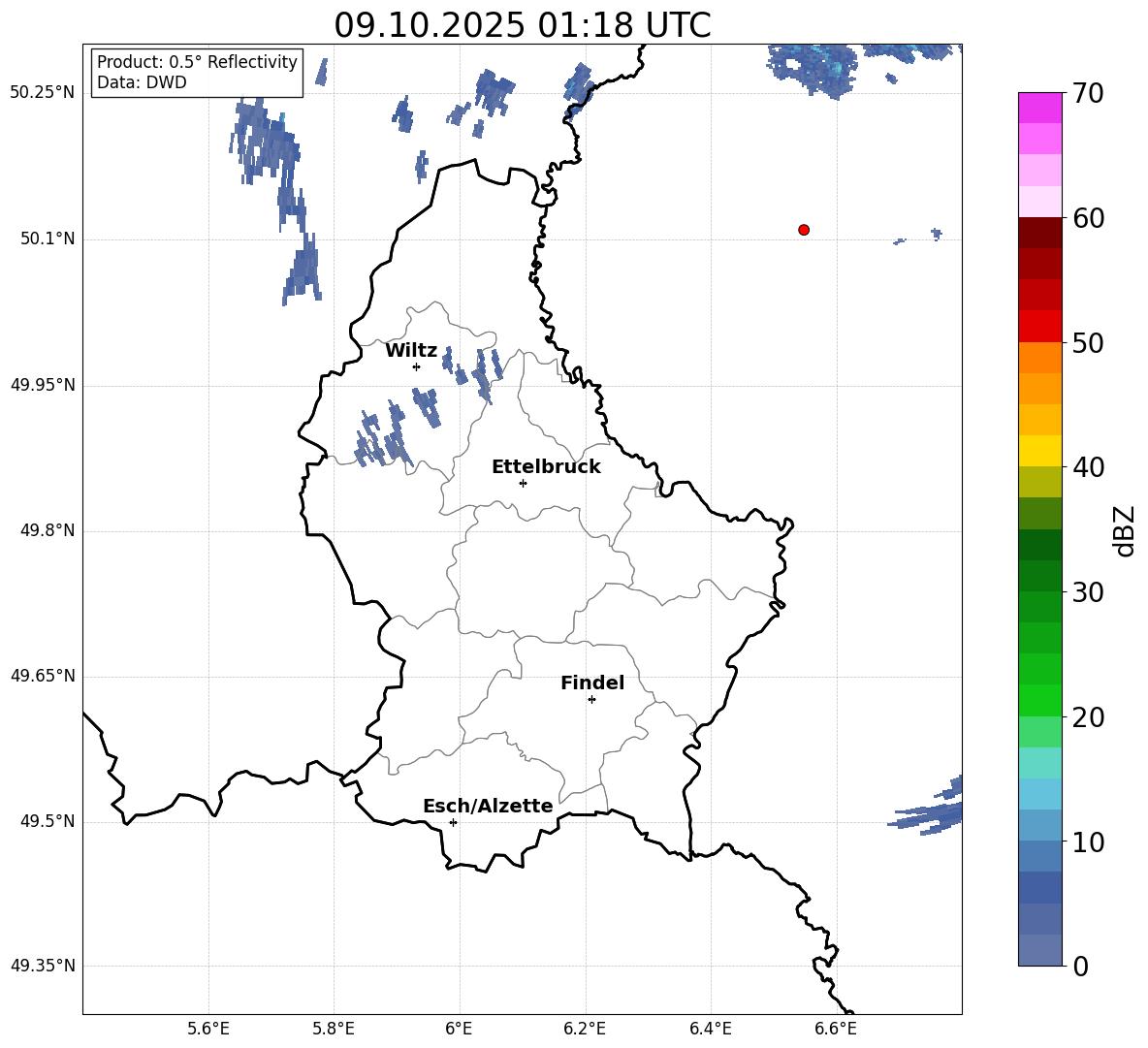Viewport: 1148px width, 1048px height.
Task: Click the Wiltz station cross marker
Action: [x=417, y=366]
